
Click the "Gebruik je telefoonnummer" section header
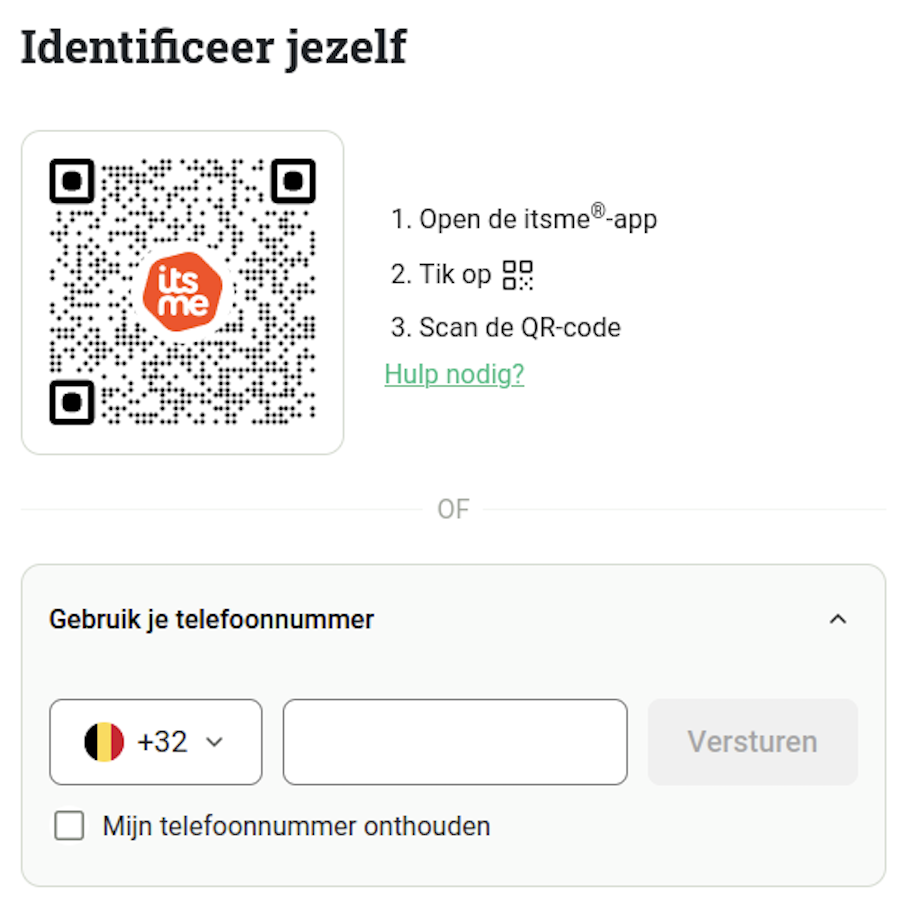[x=212, y=620]
